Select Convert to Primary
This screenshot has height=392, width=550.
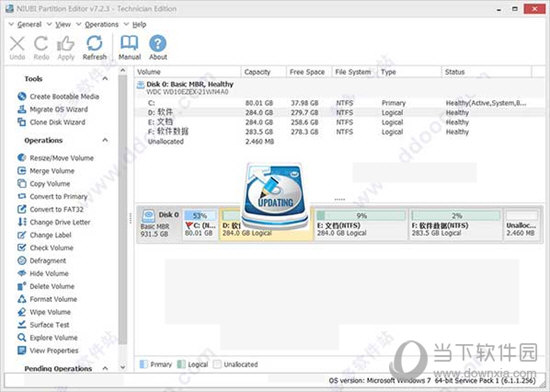(x=52, y=196)
